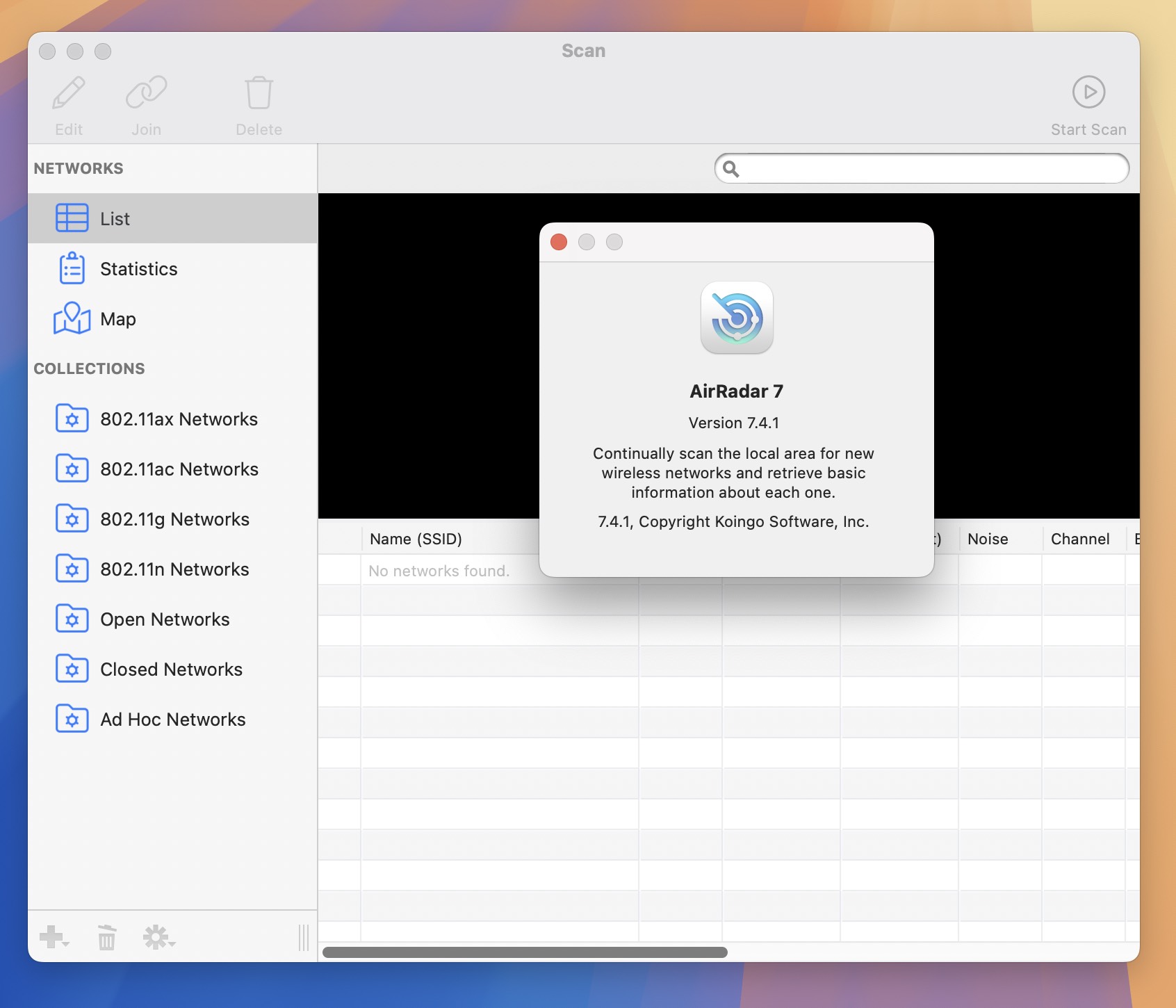Click the 802.11ac Networks folder icon
1176x1008 pixels.
point(72,469)
